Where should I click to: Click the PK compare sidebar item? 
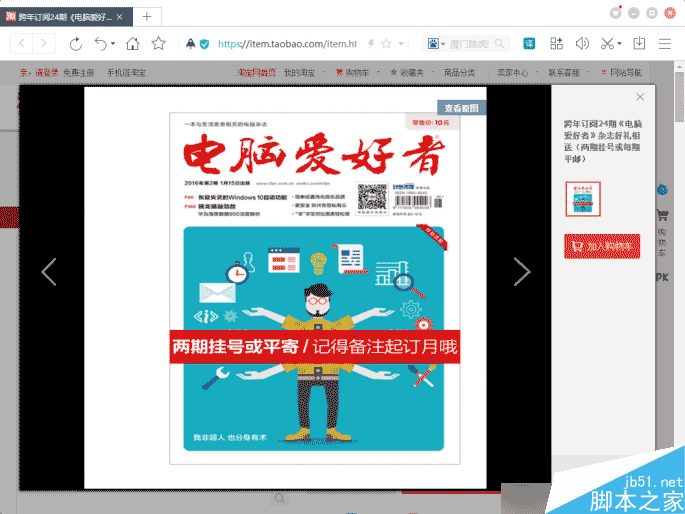click(662, 277)
